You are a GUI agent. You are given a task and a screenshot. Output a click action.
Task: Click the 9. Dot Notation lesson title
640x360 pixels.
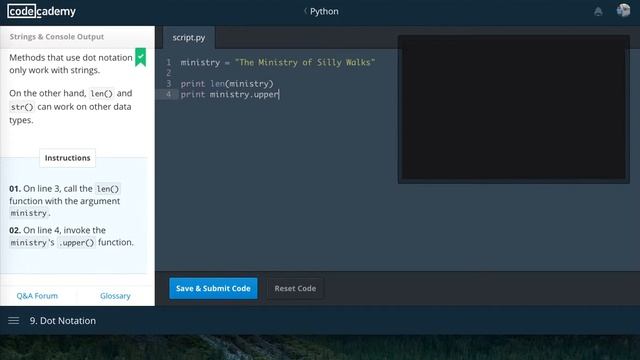pyautogui.click(x=62, y=321)
